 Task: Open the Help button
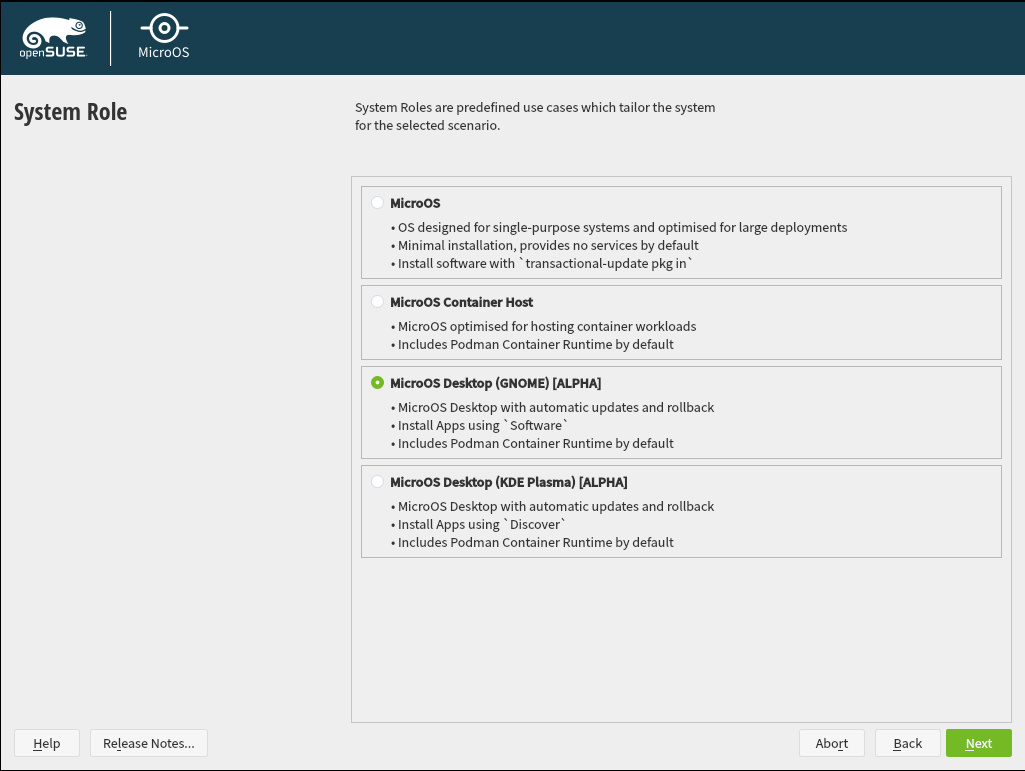47,744
